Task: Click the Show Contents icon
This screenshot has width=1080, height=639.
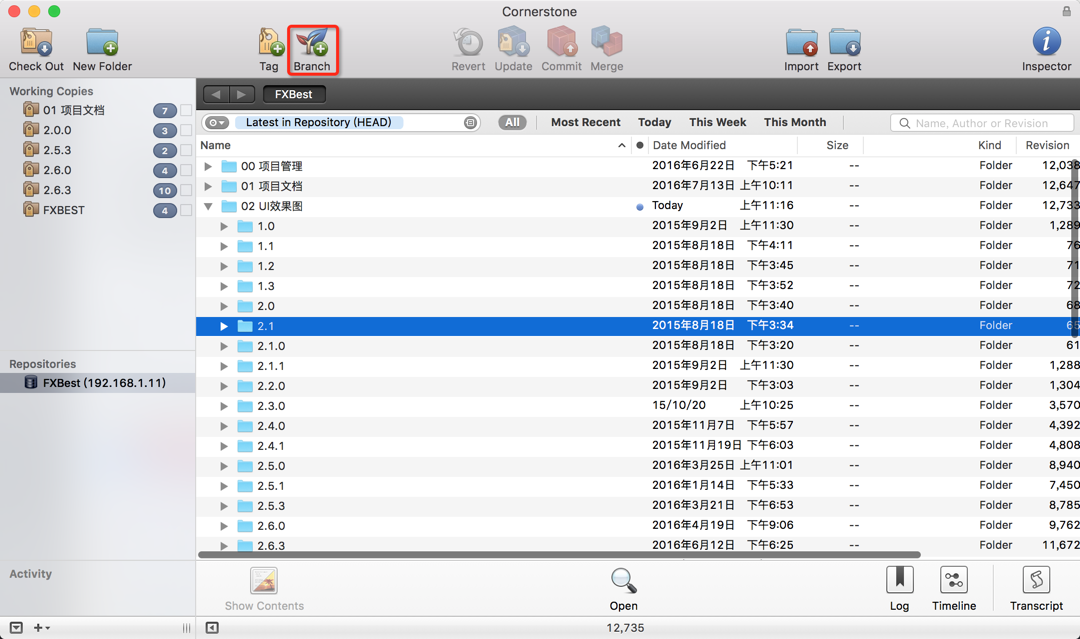Action: [x=264, y=580]
